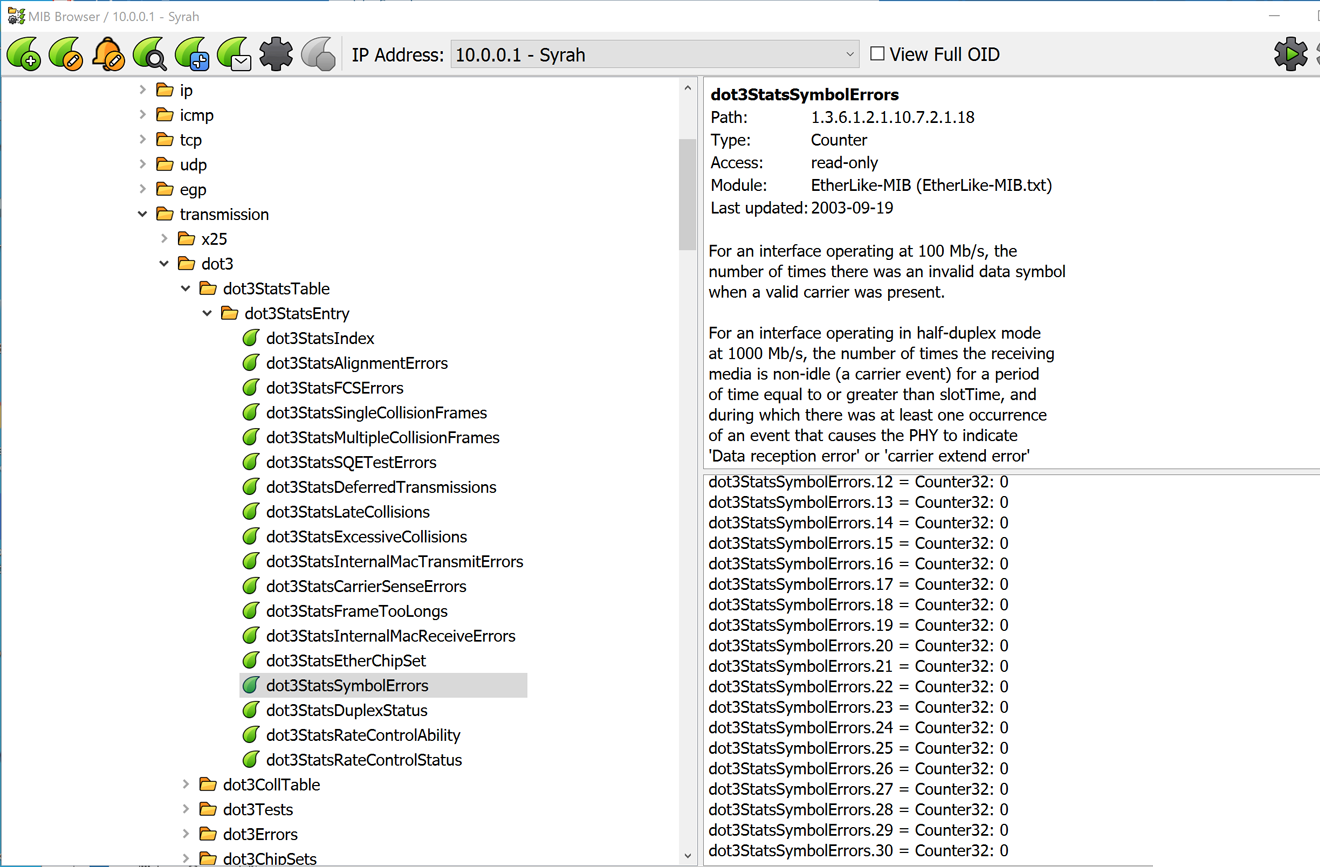The width and height of the screenshot is (1320, 867).
Task: Open the IP Address dropdown
Action: pyautogui.click(x=849, y=55)
